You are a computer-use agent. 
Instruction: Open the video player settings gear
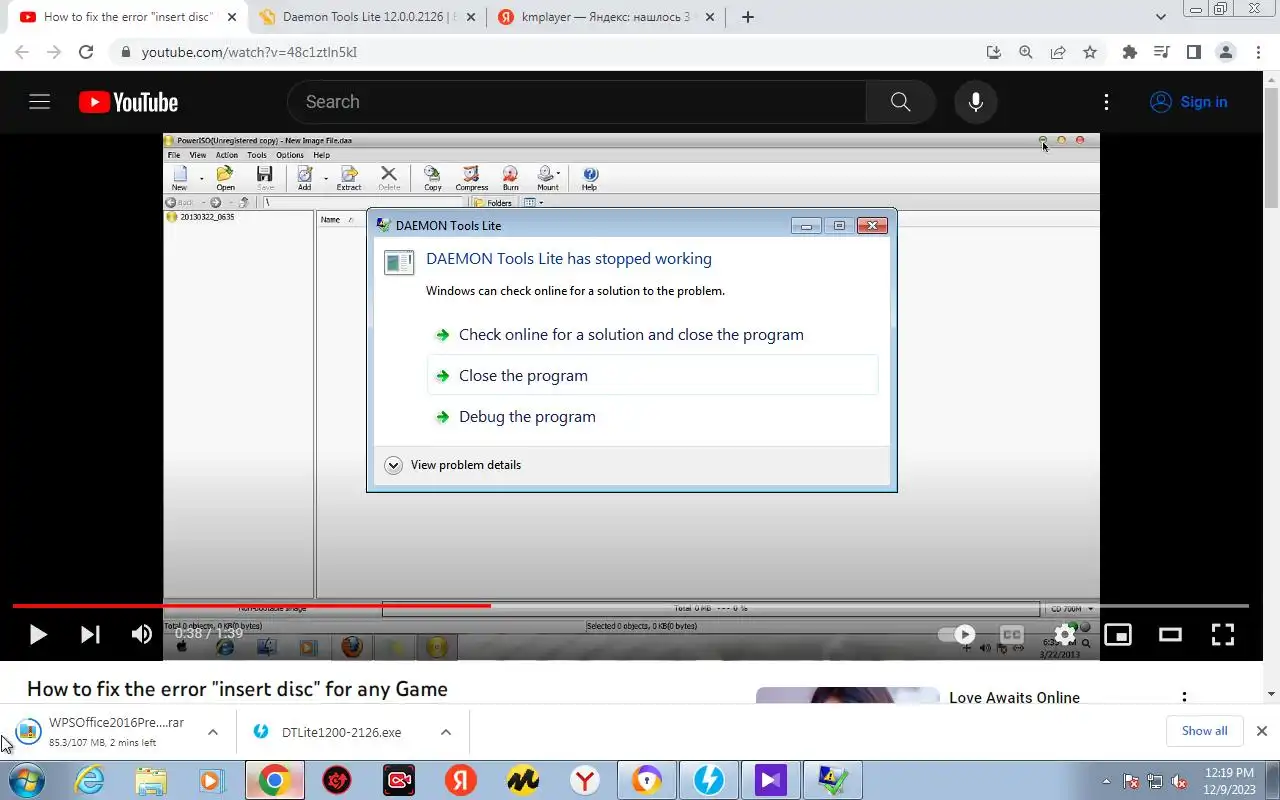tap(1065, 634)
